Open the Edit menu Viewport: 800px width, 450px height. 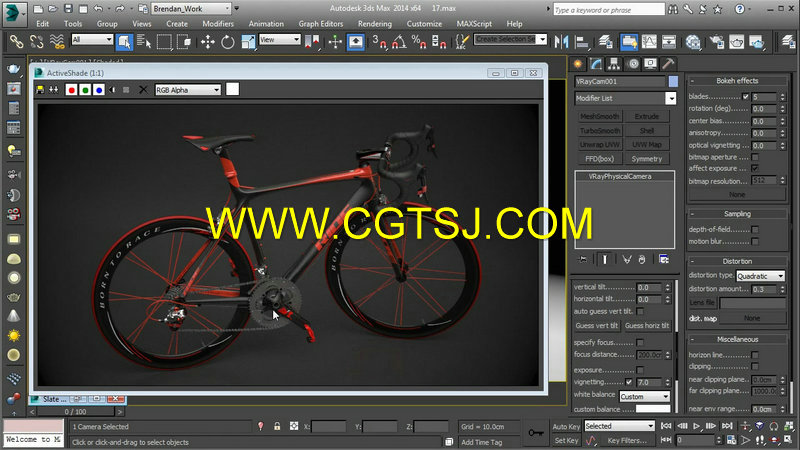[x=43, y=24]
